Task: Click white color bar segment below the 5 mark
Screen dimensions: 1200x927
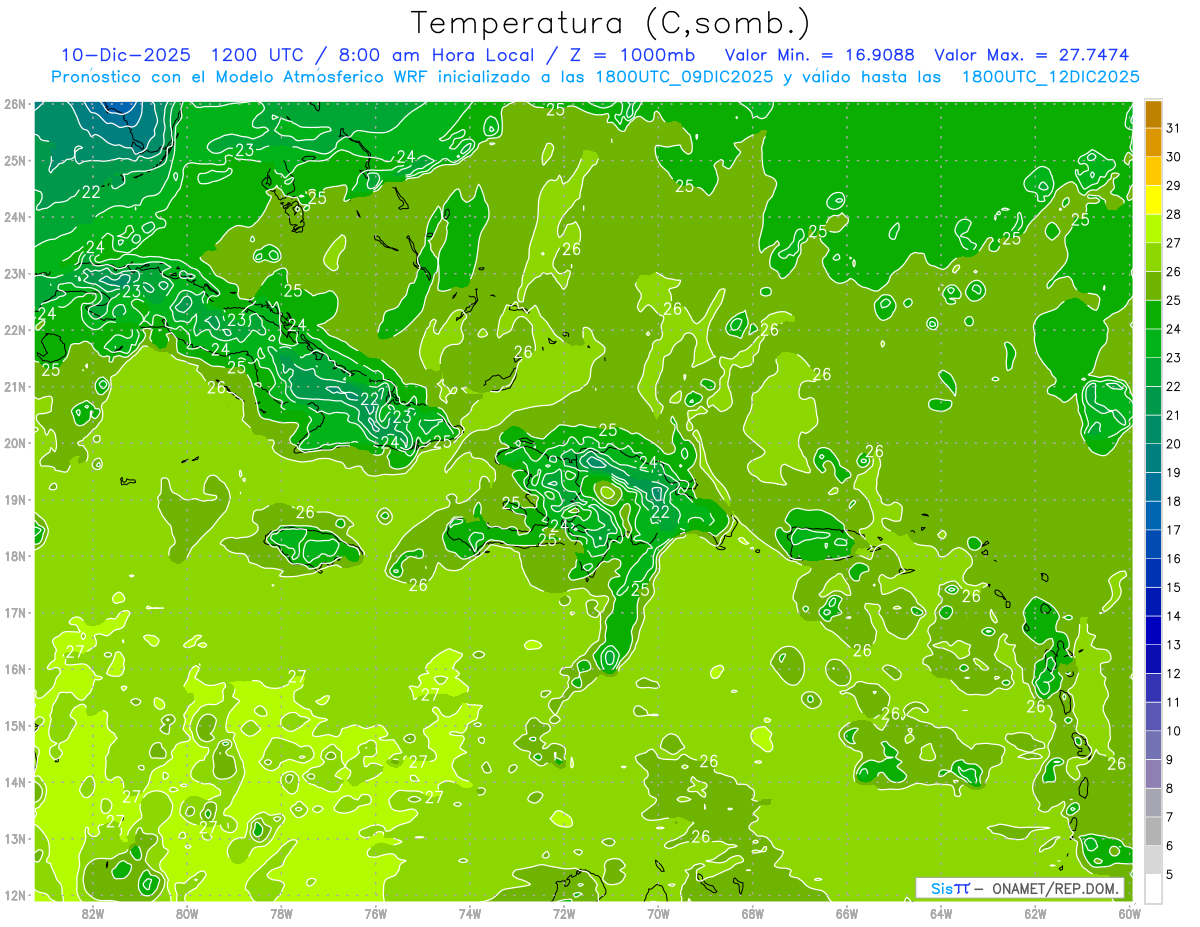Action: (x=1153, y=888)
